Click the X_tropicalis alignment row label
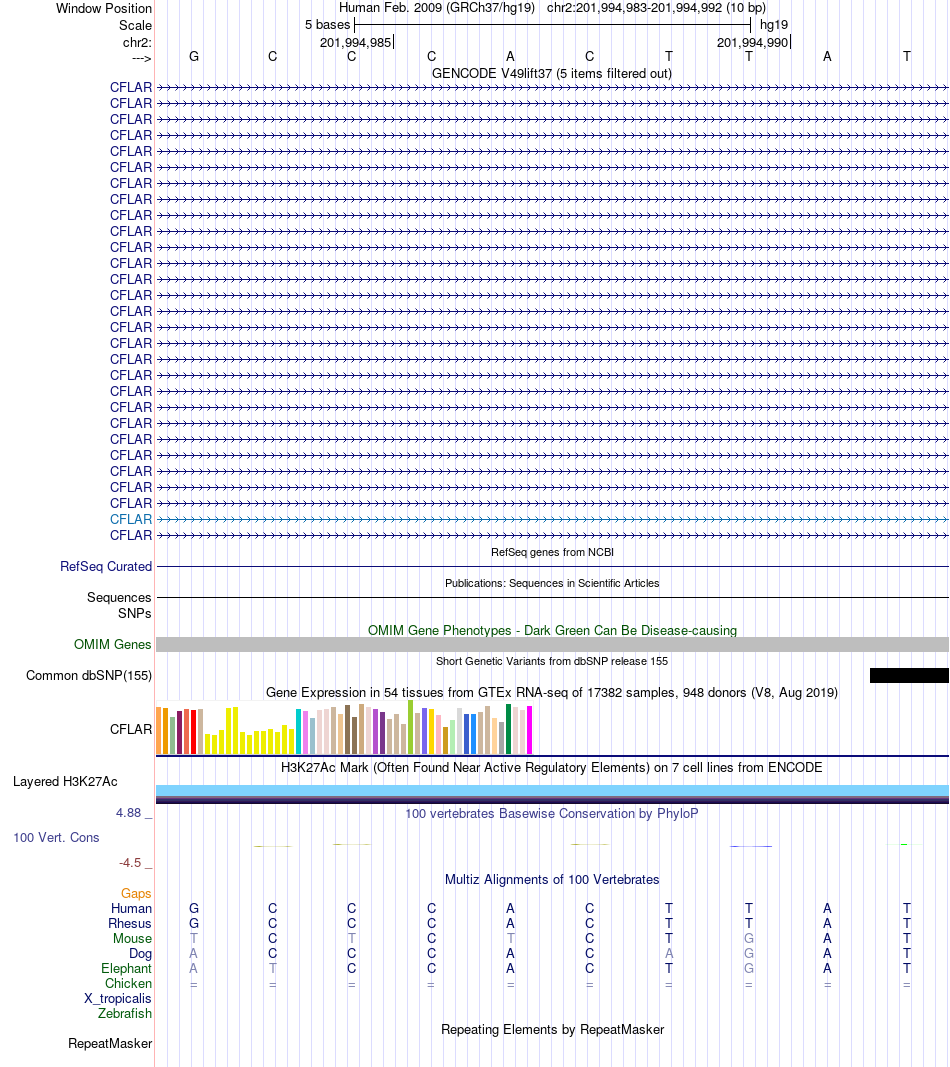 pos(118,999)
